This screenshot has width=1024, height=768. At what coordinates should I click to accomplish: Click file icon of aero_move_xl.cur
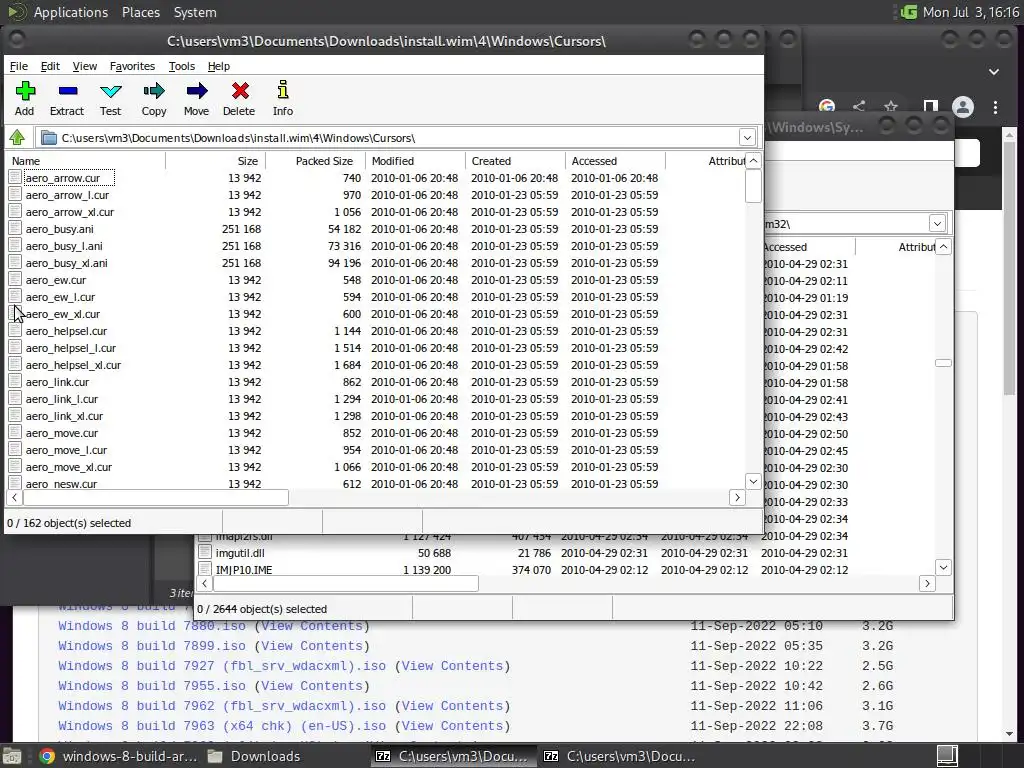(15, 466)
